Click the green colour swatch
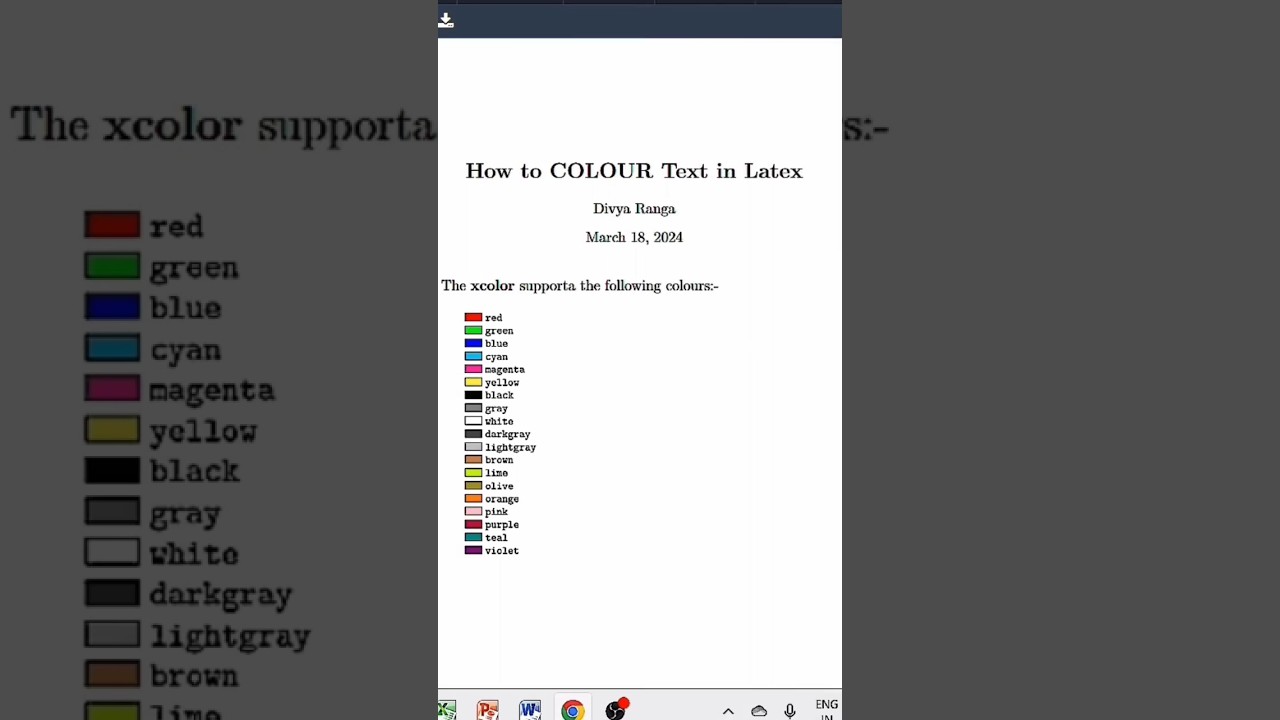The image size is (1280, 720). click(473, 330)
